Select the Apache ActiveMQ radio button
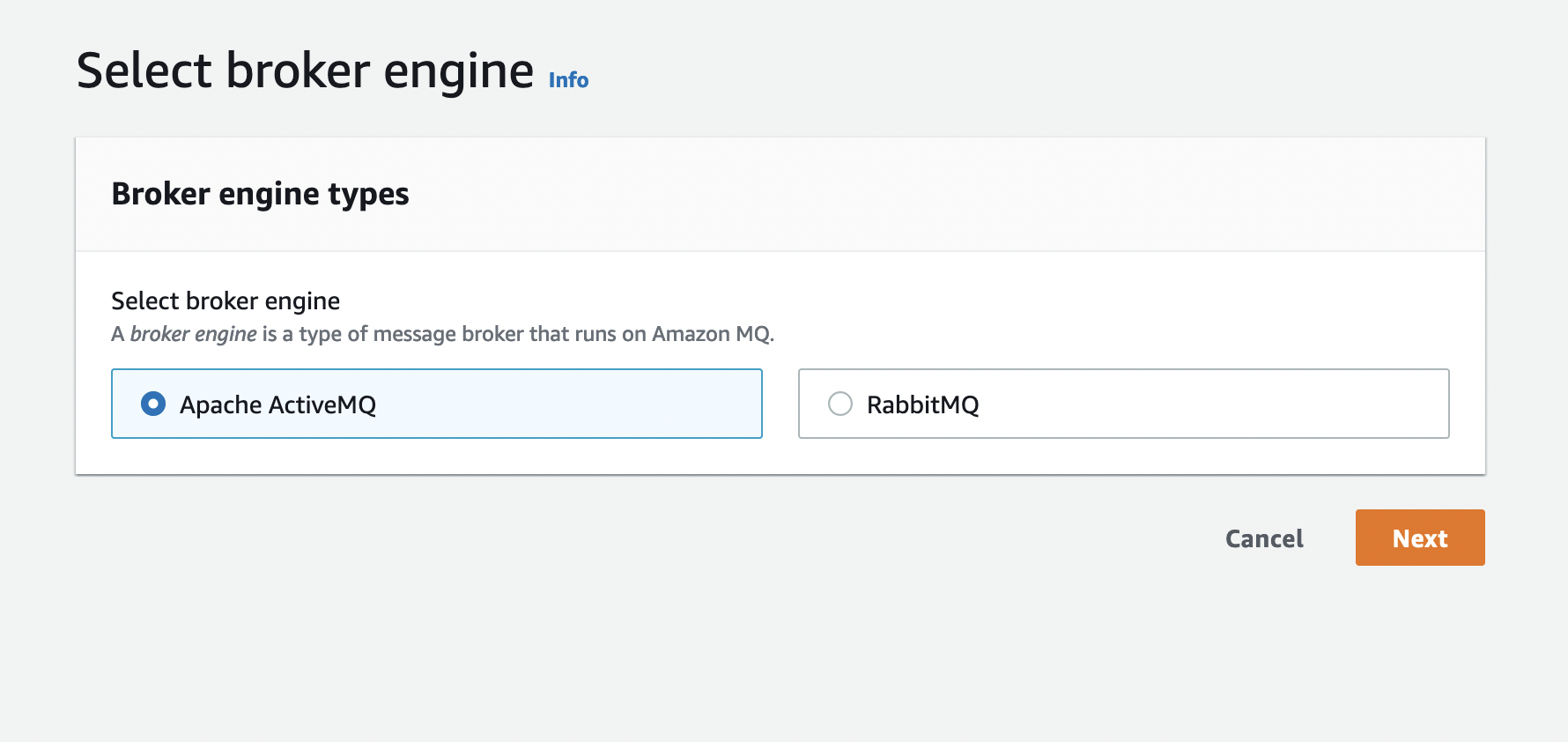1568x742 pixels. point(153,404)
